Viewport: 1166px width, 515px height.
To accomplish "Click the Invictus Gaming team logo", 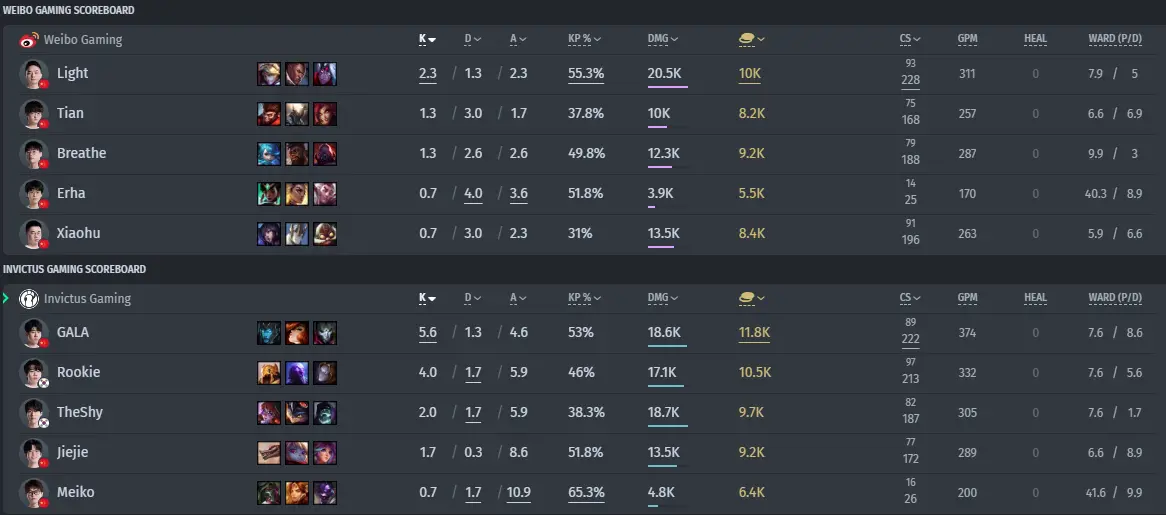I will [x=29, y=299].
